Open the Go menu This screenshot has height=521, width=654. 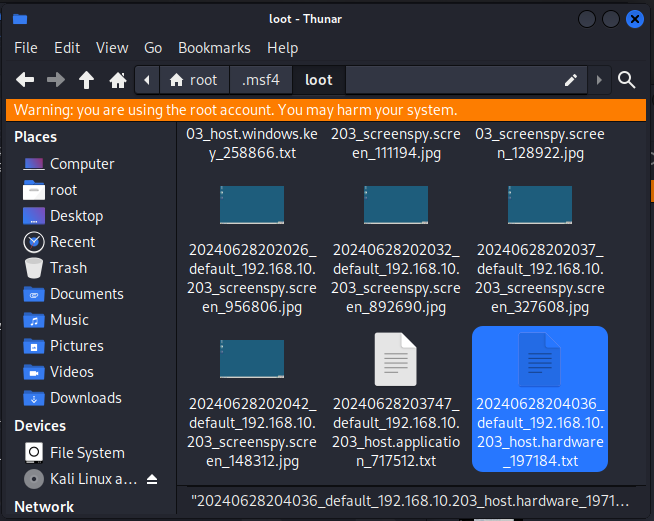[153, 48]
